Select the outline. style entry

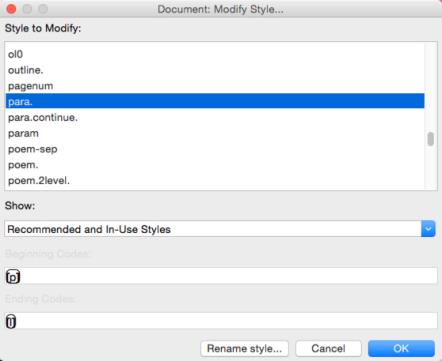point(215,70)
